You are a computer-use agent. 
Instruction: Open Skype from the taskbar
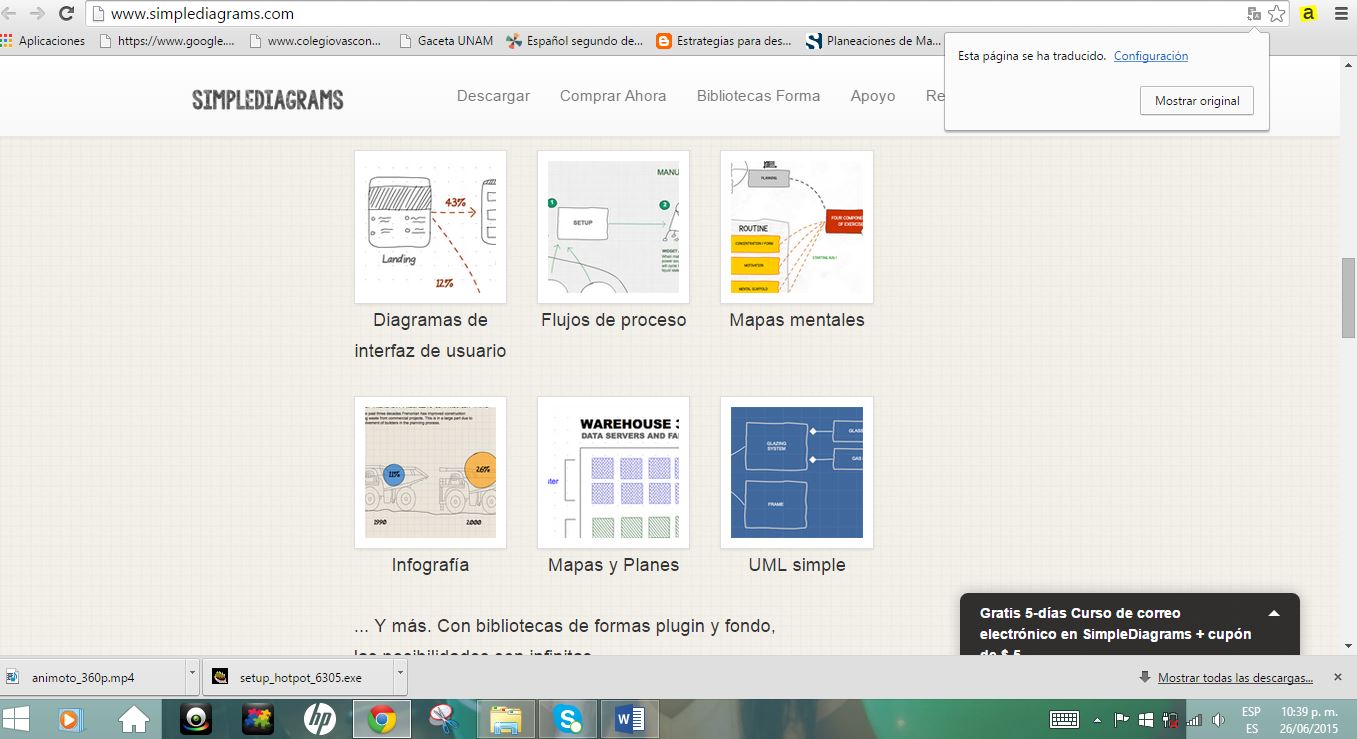[x=568, y=718]
